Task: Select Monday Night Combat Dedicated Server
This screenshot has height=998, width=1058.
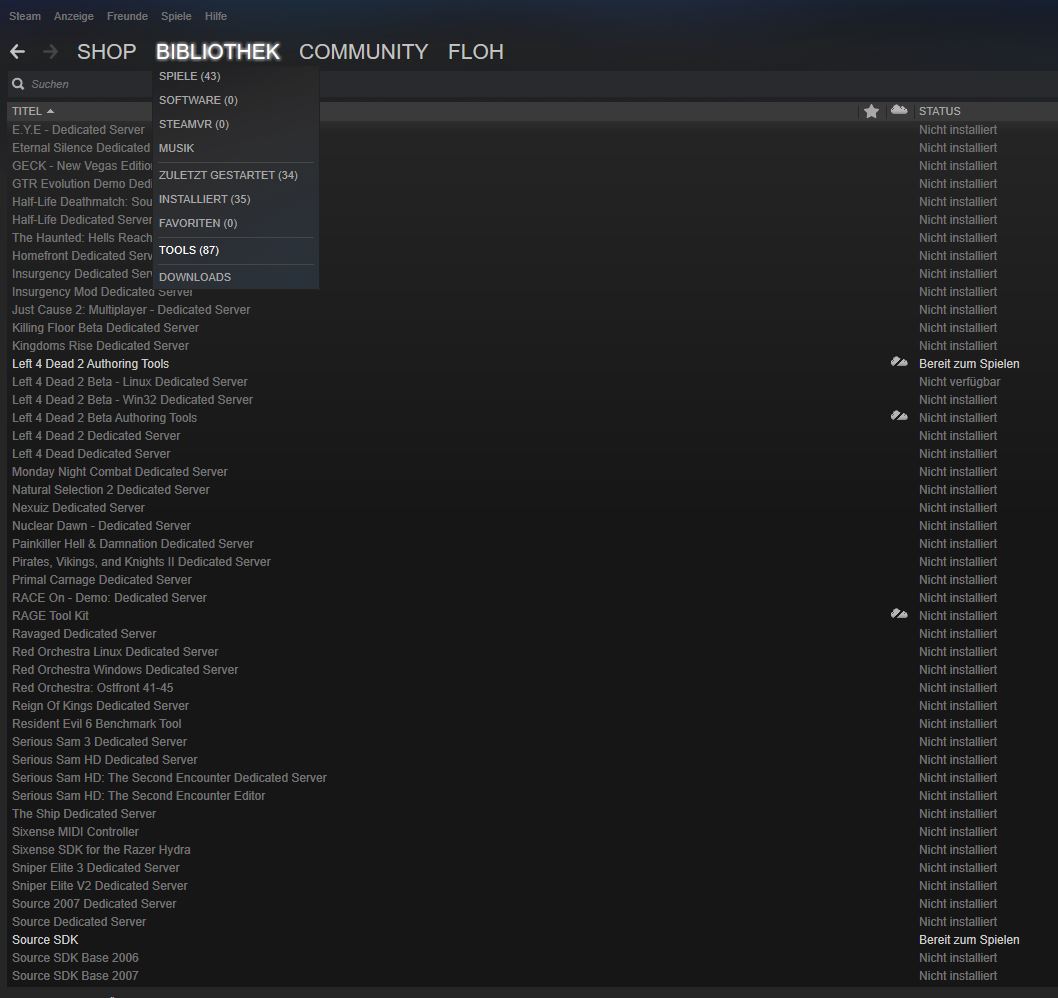Action: coord(119,472)
